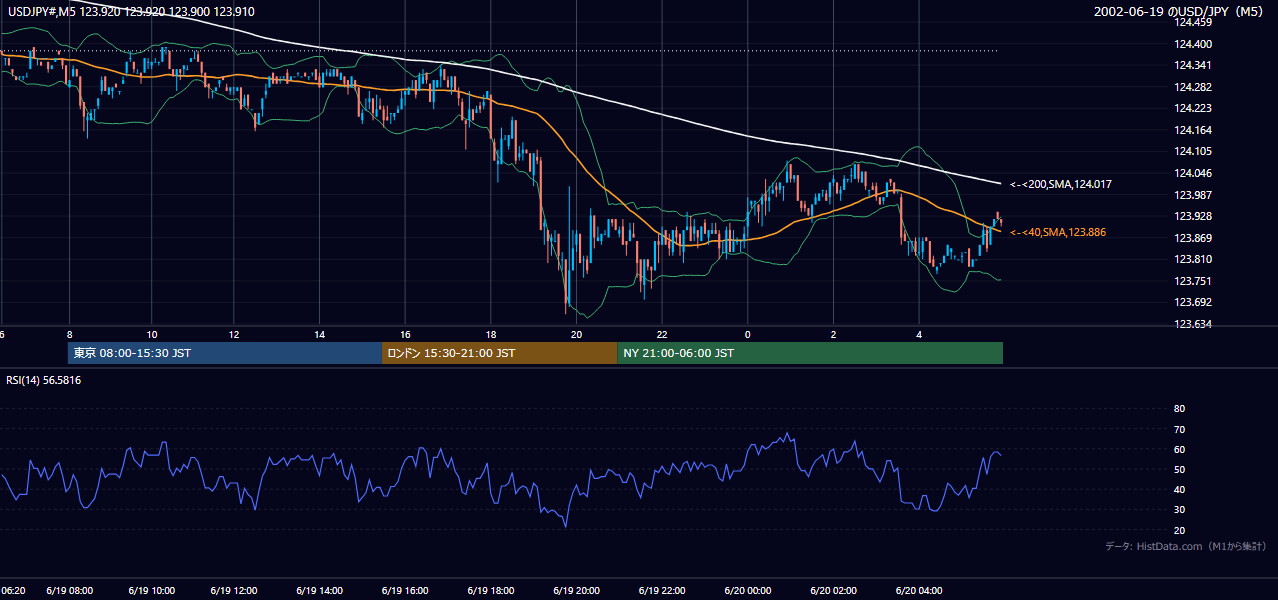This screenshot has width=1278, height=600.
Task: Click the HistData.com data source credit
Action: click(x=1185, y=547)
